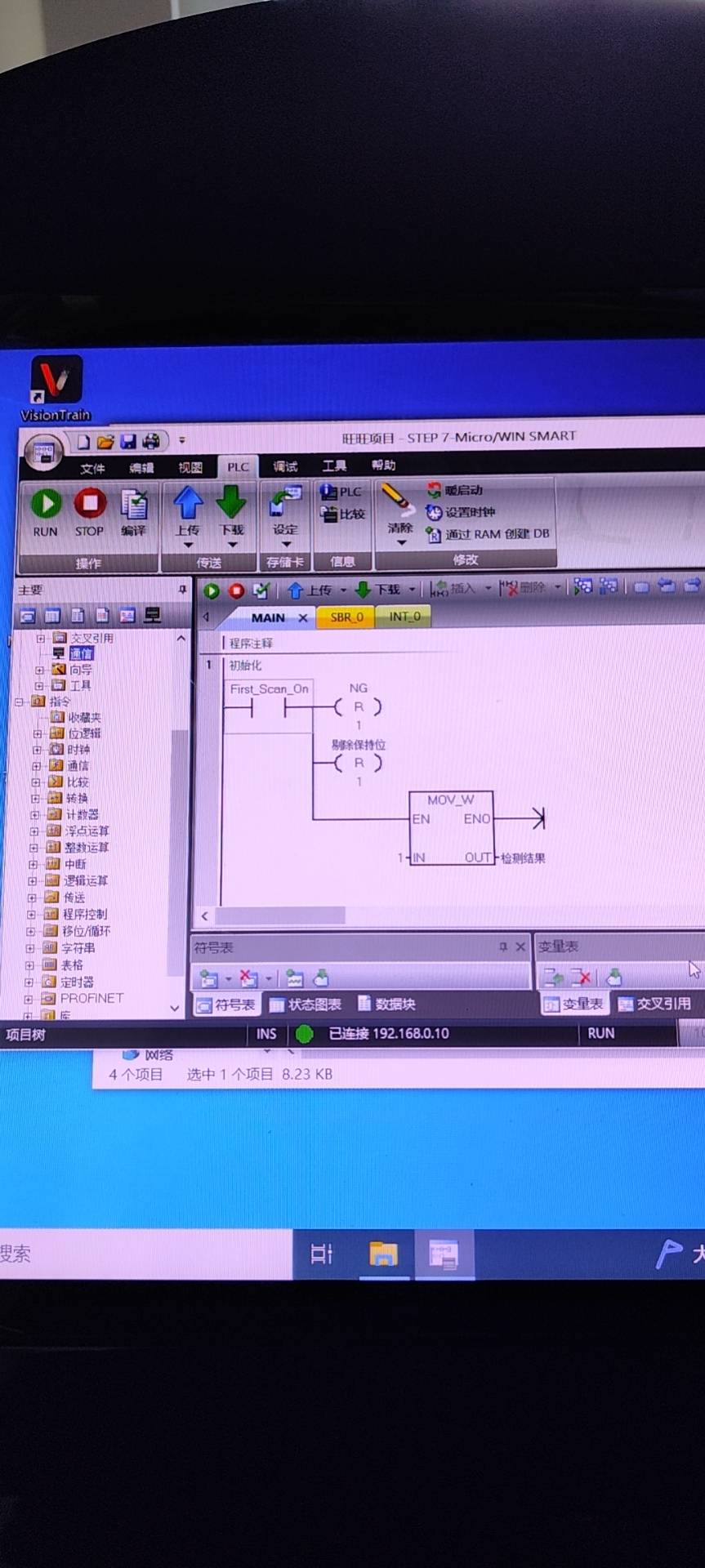The height and width of the screenshot is (1568, 705).
Task: Switch to INT_0 program tab
Action: pyautogui.click(x=404, y=617)
